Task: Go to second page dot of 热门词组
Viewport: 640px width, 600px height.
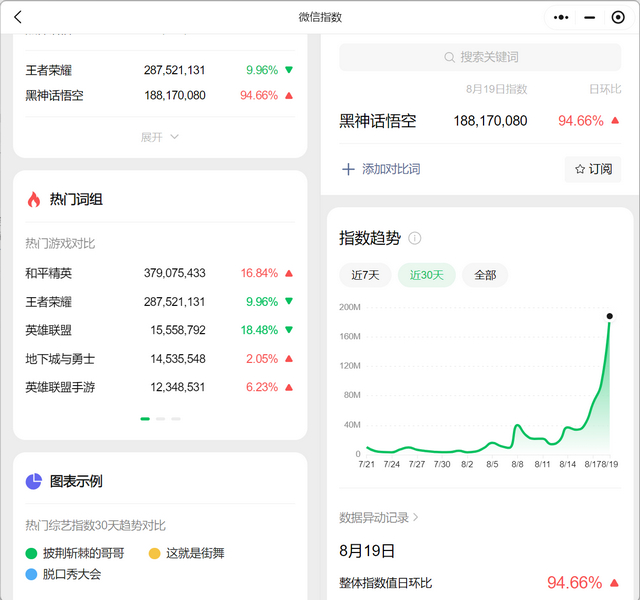Action: tap(160, 419)
